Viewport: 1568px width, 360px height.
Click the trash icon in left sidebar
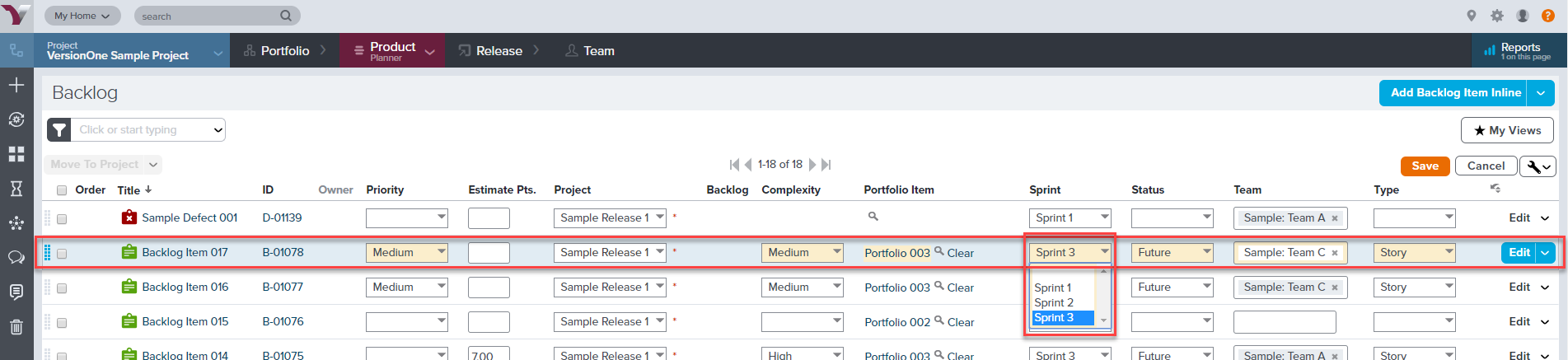coord(16,326)
